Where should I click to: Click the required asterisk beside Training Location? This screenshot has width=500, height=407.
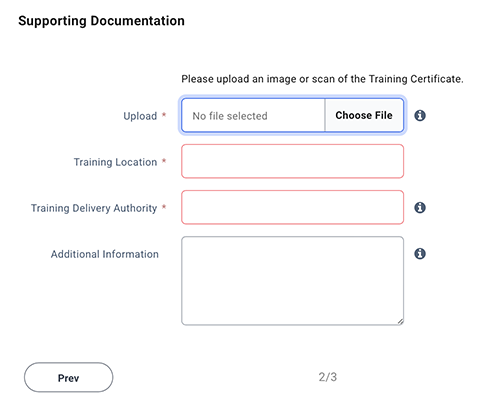coord(164,161)
